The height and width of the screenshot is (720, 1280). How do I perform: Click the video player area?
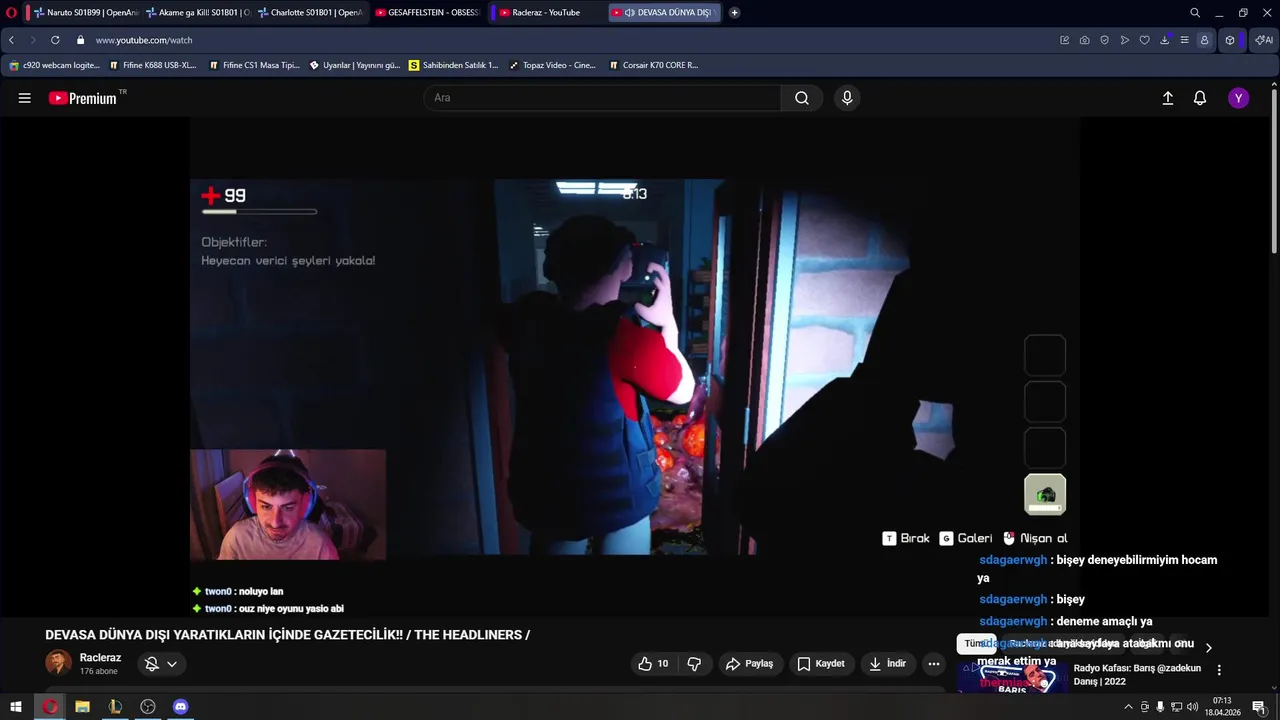click(635, 367)
